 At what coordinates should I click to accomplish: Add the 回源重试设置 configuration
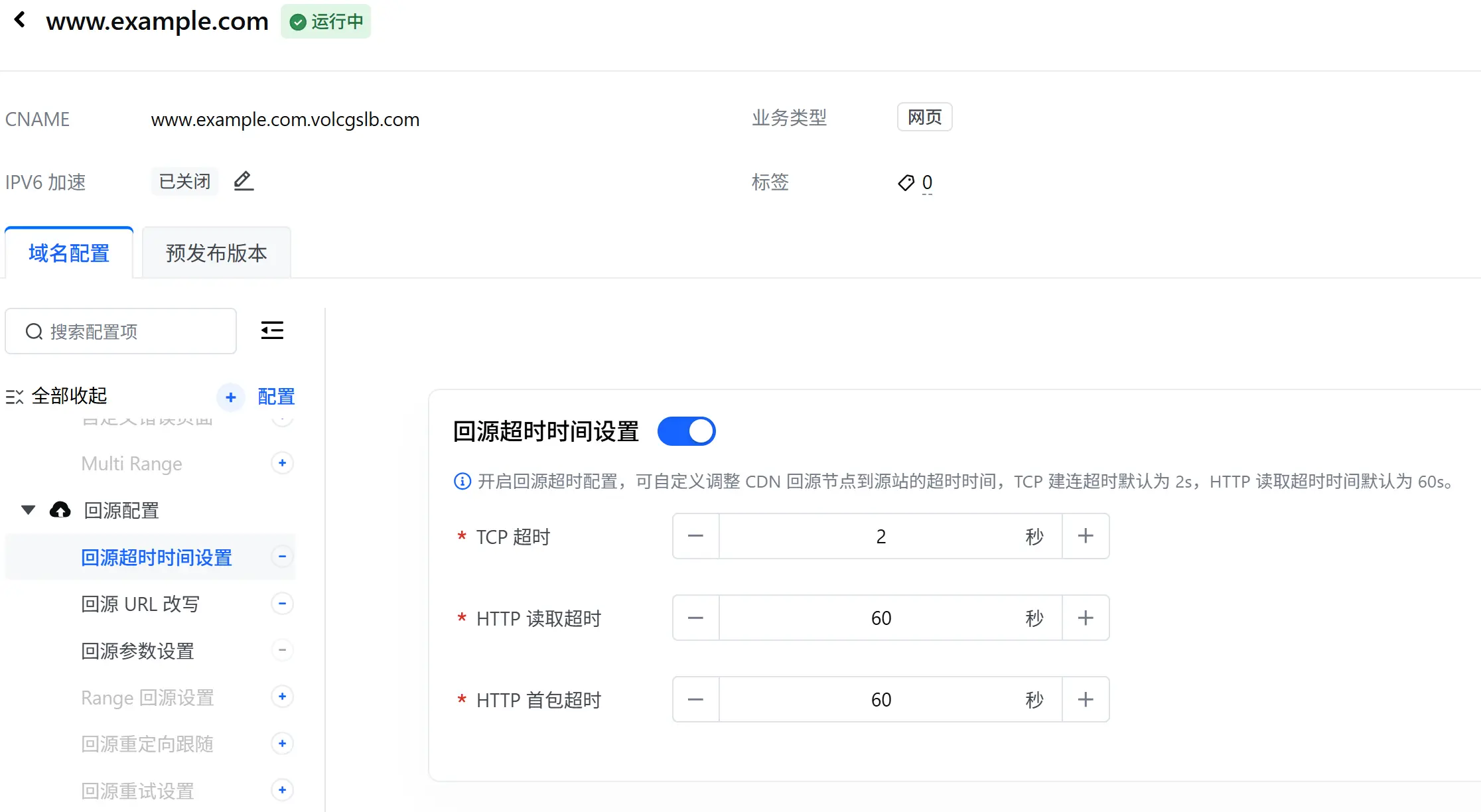[283, 790]
